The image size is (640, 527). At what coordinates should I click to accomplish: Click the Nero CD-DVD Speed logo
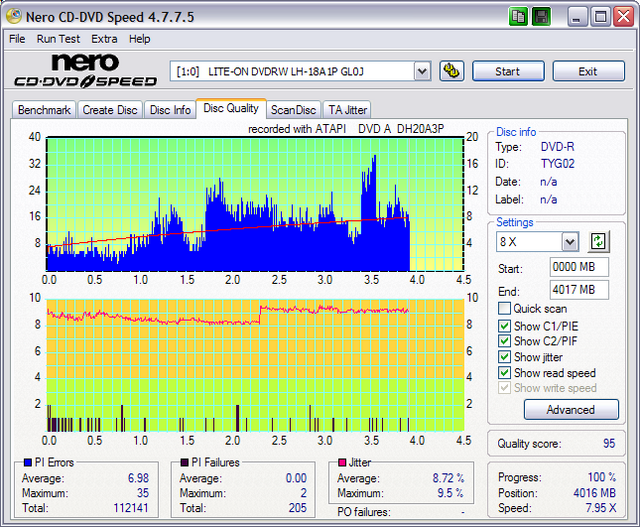(85, 70)
